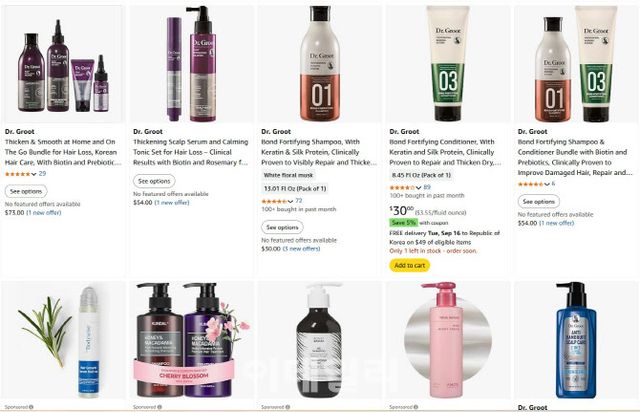Expand rating chevron for Bond Fortifying Shampoo
The height and width of the screenshot is (412, 640).
click(290, 201)
